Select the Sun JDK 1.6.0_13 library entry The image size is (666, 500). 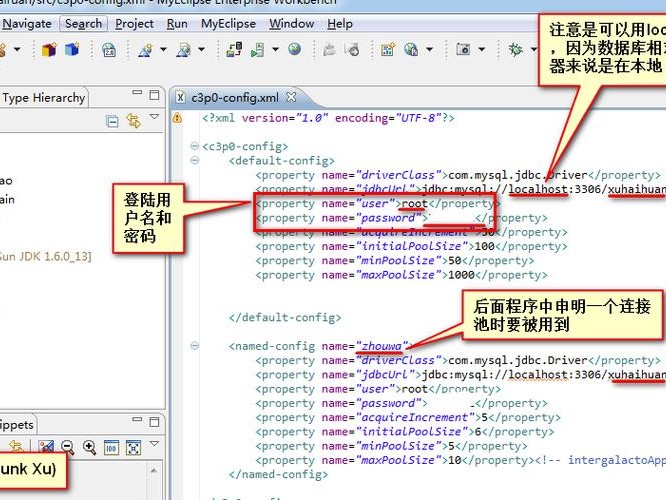[x=45, y=257]
